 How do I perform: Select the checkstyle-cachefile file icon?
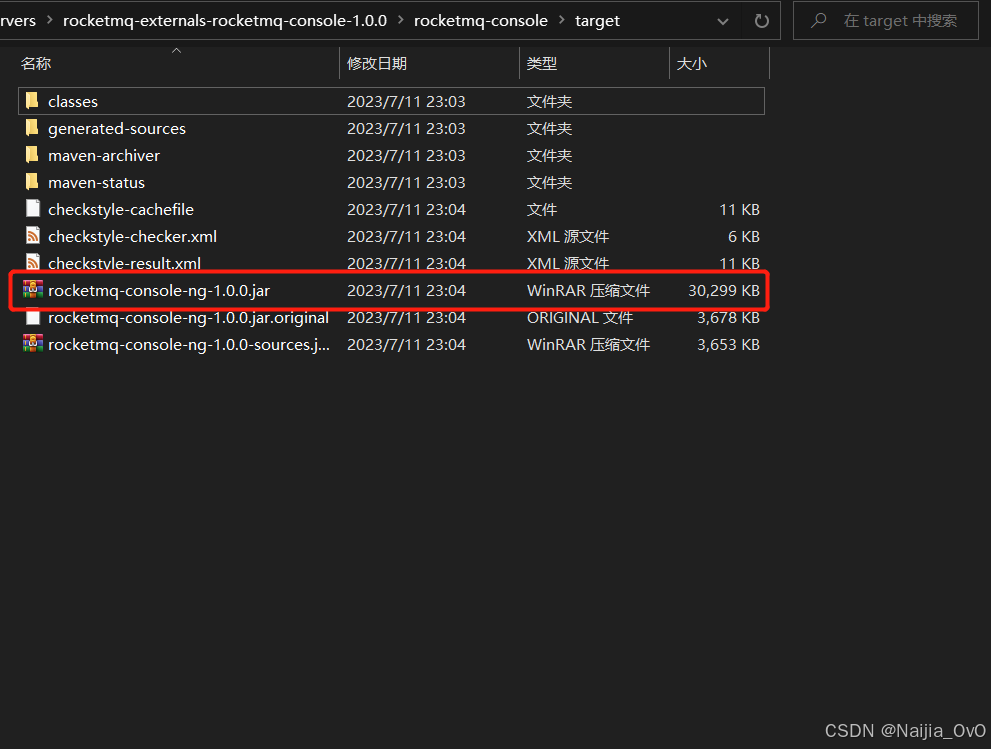click(x=33, y=209)
